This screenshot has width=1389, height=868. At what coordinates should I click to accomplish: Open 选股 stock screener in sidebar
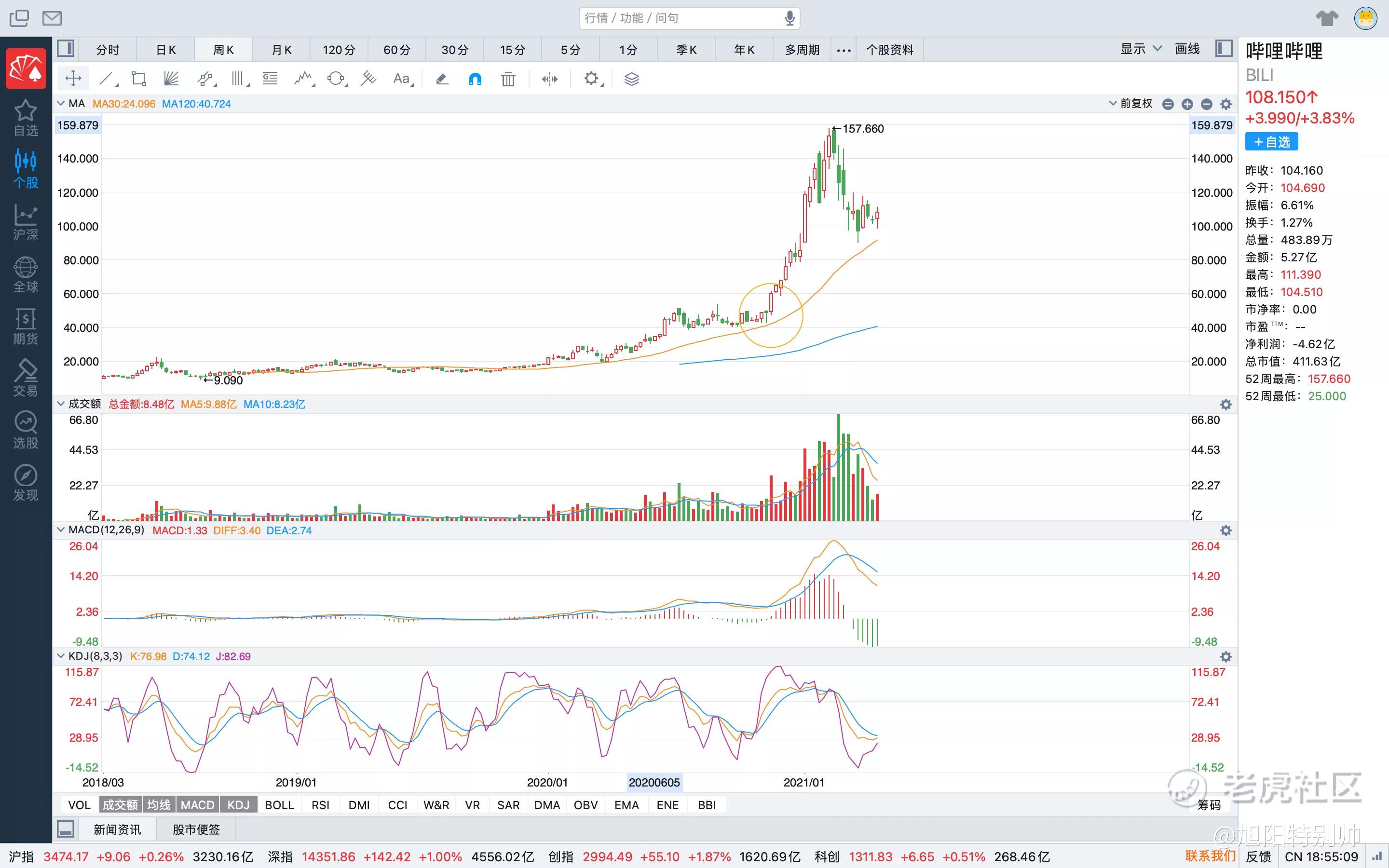[x=26, y=431]
